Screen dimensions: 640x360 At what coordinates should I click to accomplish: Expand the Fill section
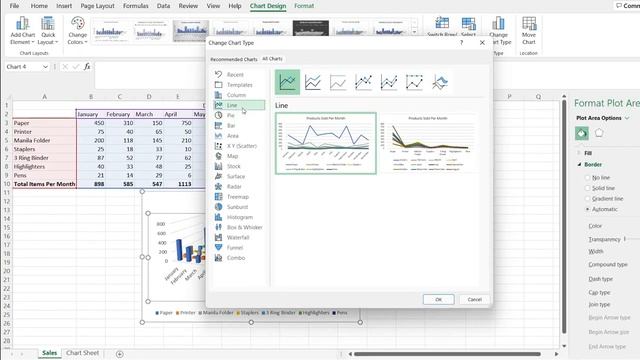pos(585,153)
